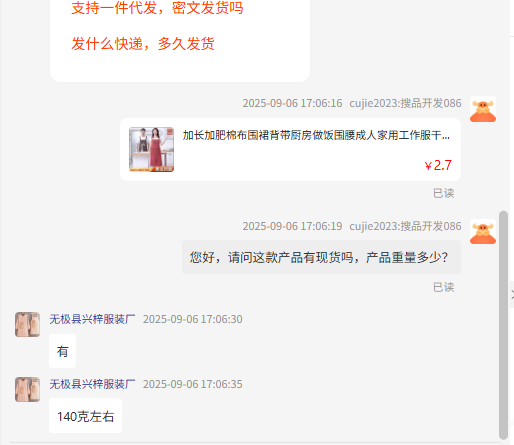Click 已读 status under the stock question

443,287
